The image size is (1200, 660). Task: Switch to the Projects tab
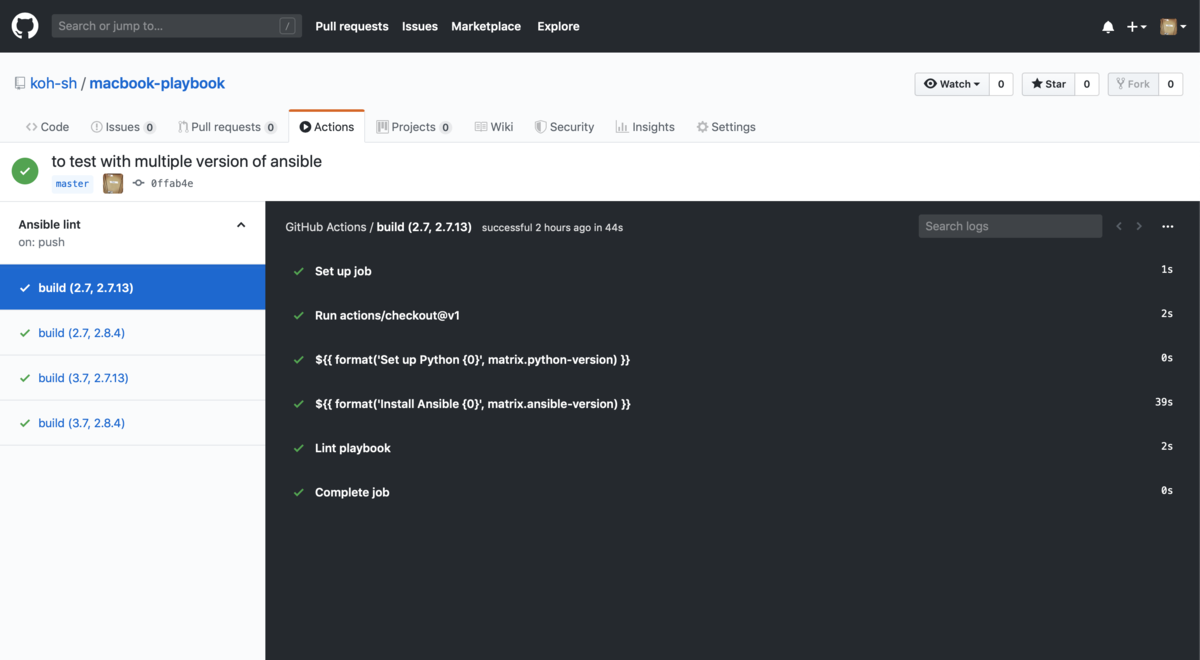(414, 127)
